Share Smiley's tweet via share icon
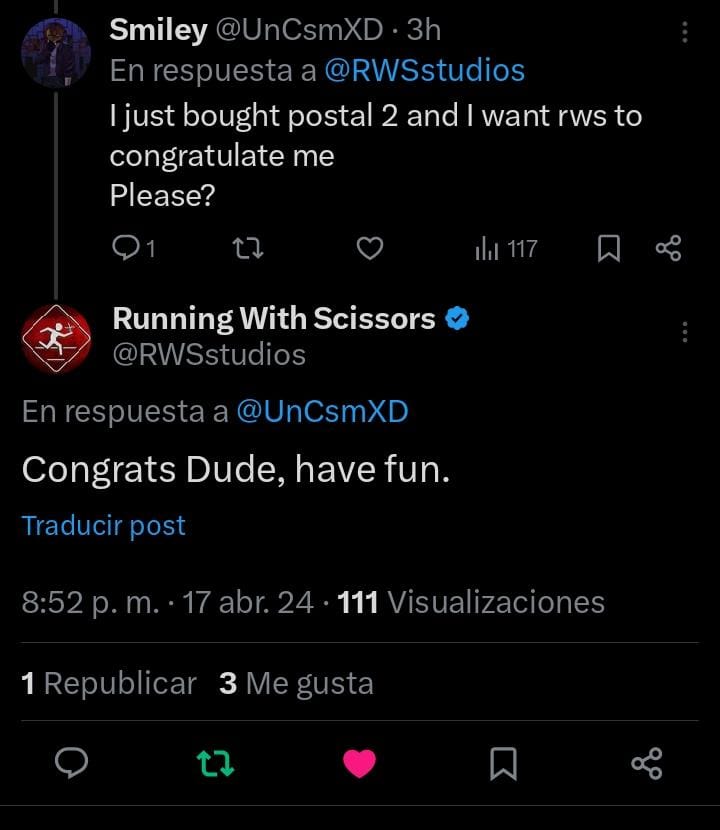Screen dimensions: 720x830 (669, 248)
